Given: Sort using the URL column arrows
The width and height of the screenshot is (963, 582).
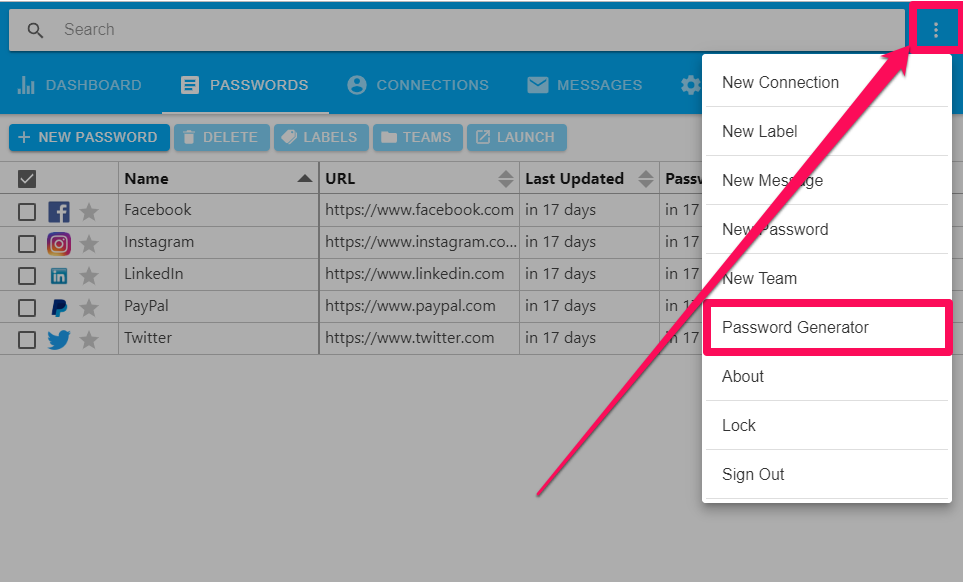Looking at the screenshot, I should [506, 179].
